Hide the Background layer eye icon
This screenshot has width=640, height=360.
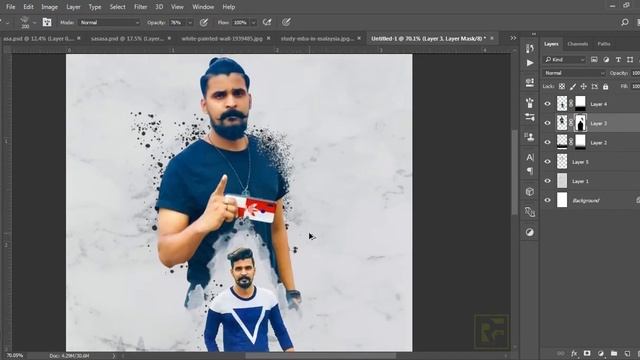click(x=548, y=200)
